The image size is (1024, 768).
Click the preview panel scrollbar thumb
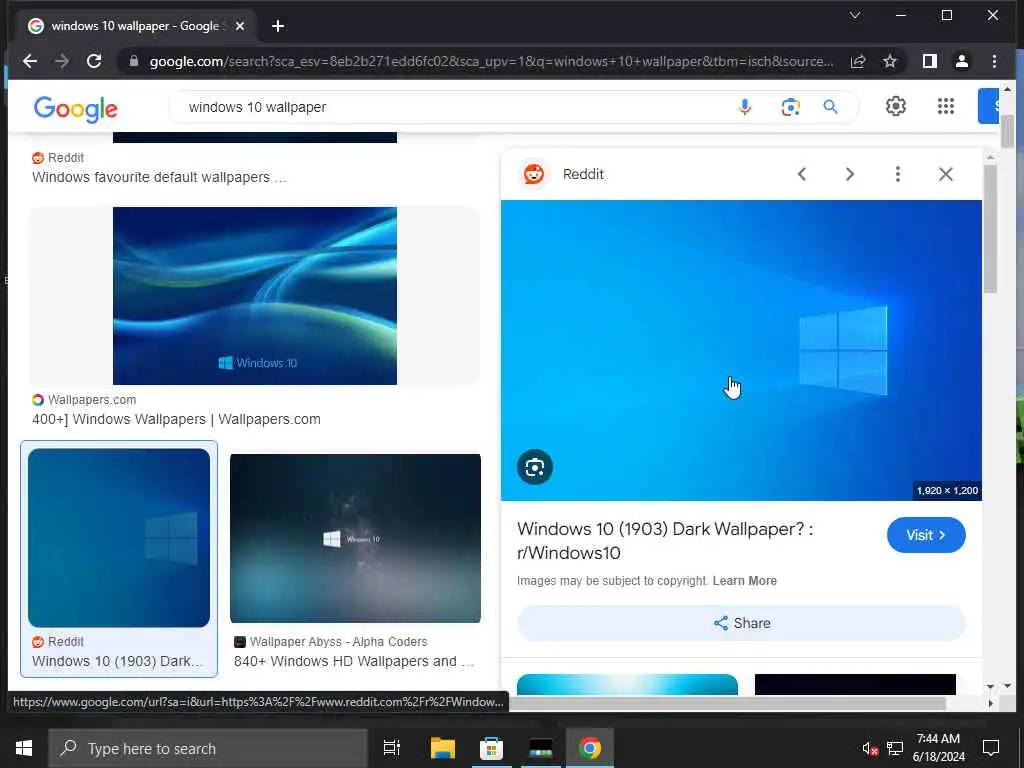tap(990, 229)
